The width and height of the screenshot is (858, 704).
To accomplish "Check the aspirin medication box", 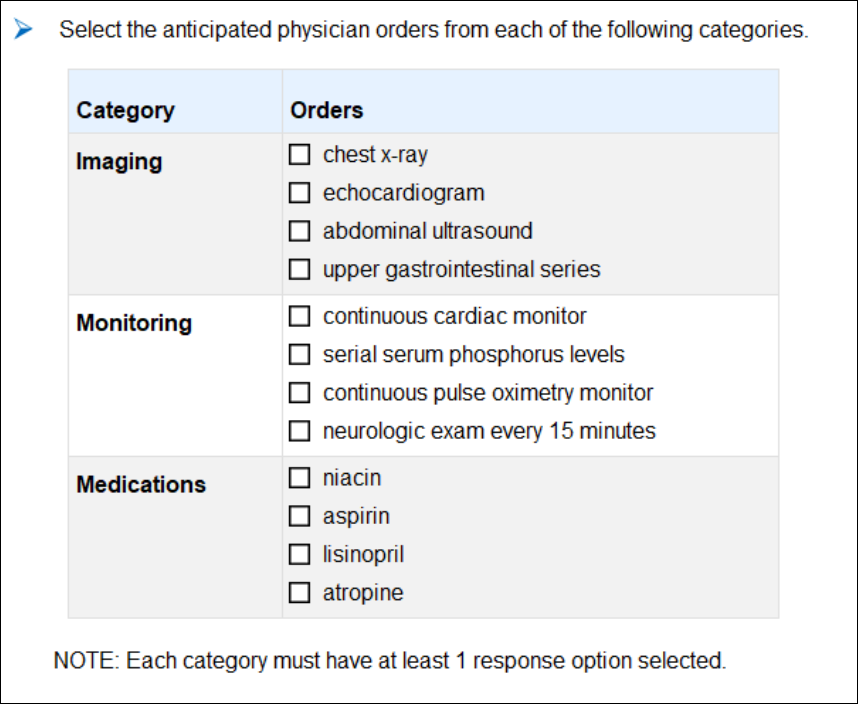I will point(299,516).
